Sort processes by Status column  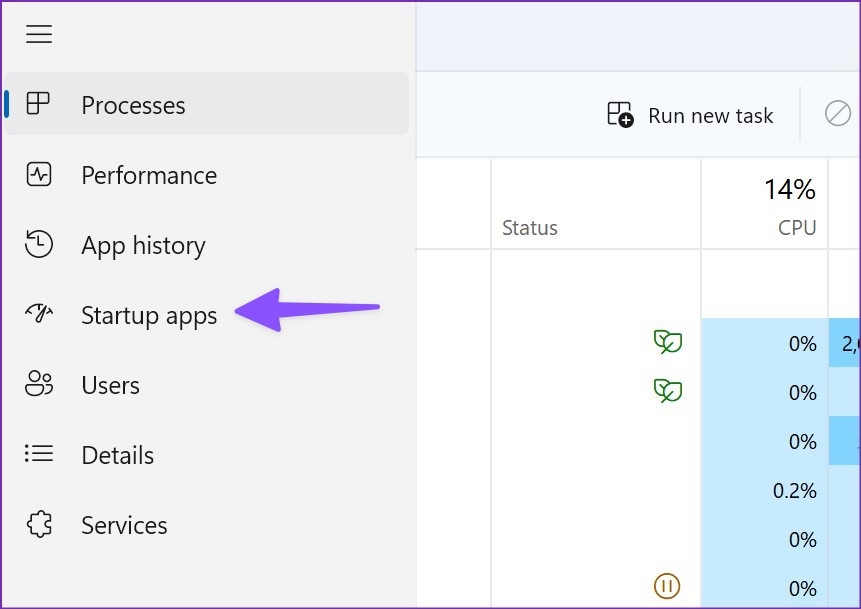530,228
